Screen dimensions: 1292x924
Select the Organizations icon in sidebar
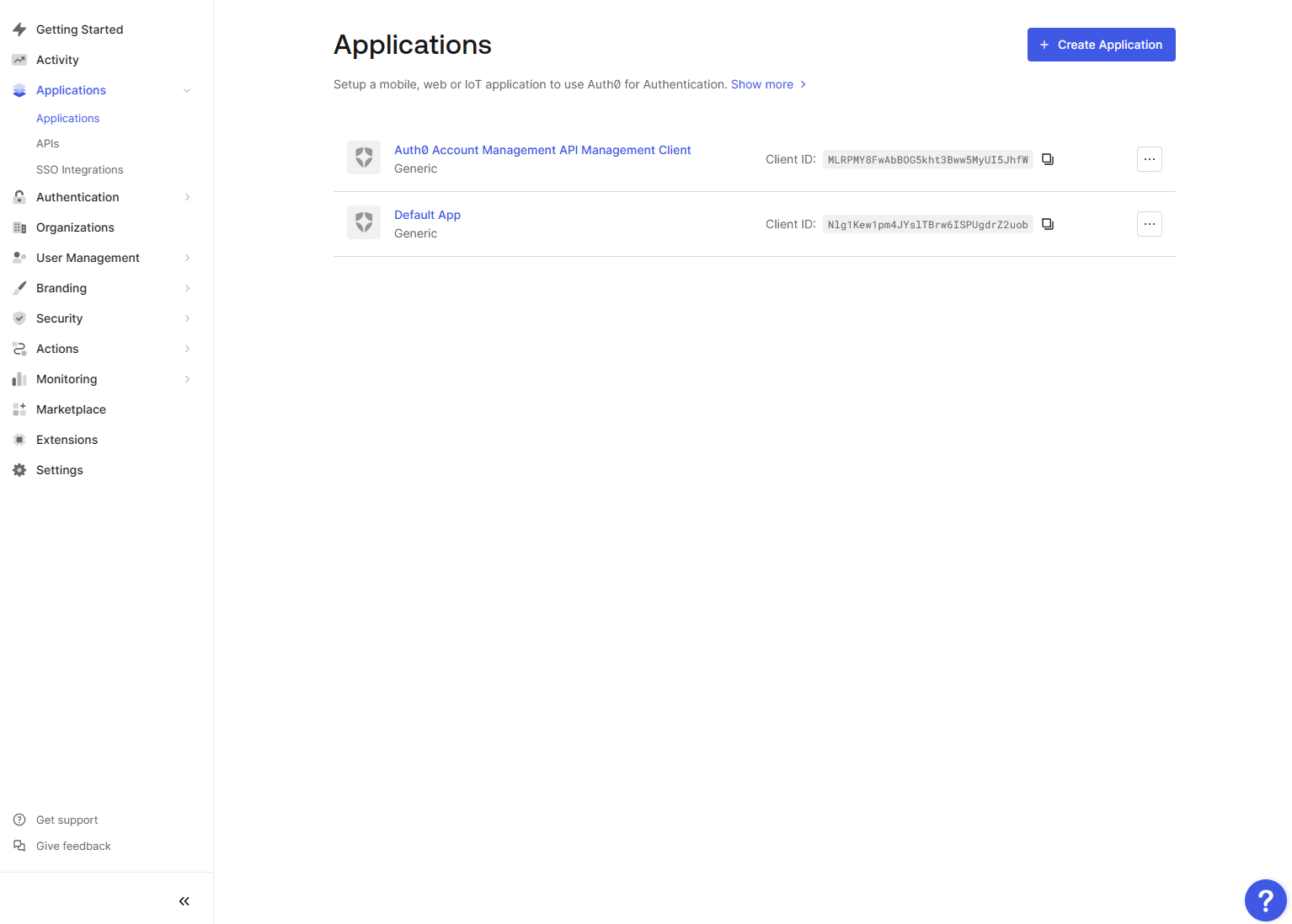point(19,227)
